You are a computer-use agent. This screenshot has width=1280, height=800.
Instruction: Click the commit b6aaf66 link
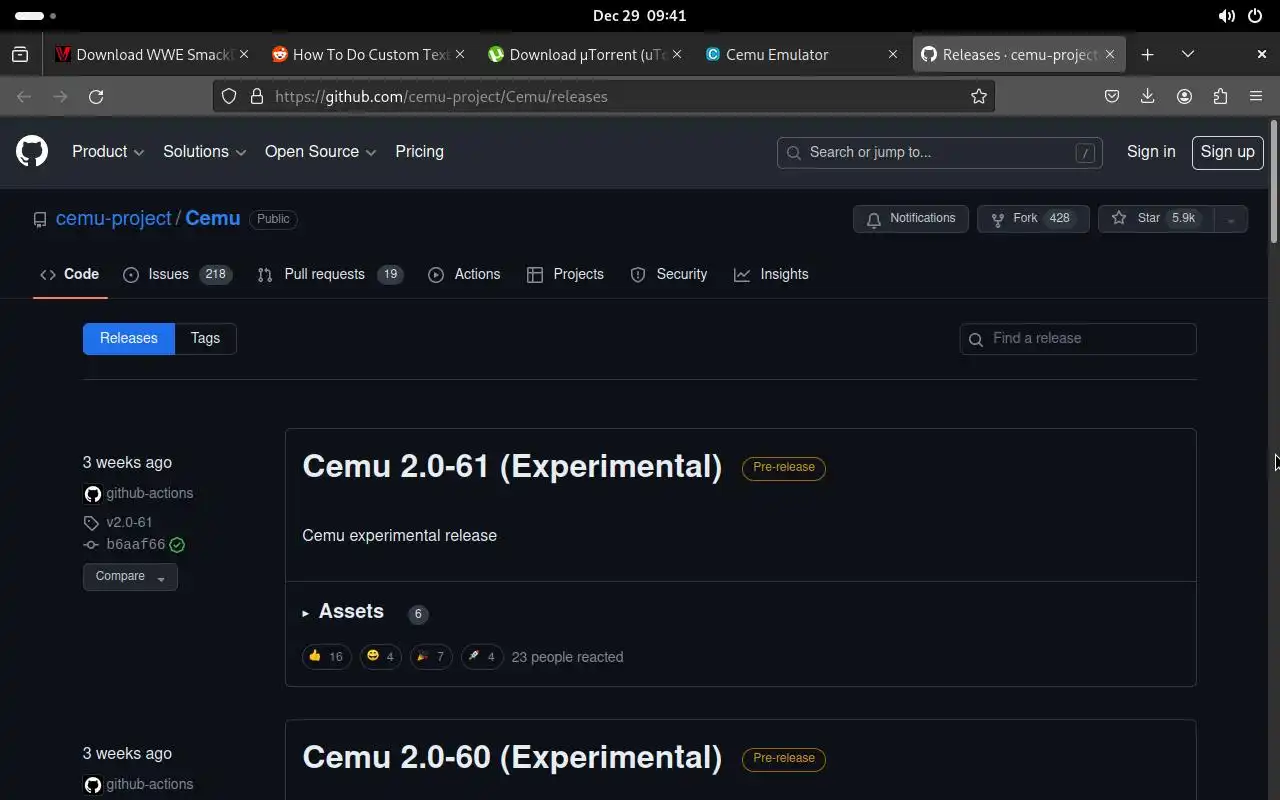tap(135, 545)
